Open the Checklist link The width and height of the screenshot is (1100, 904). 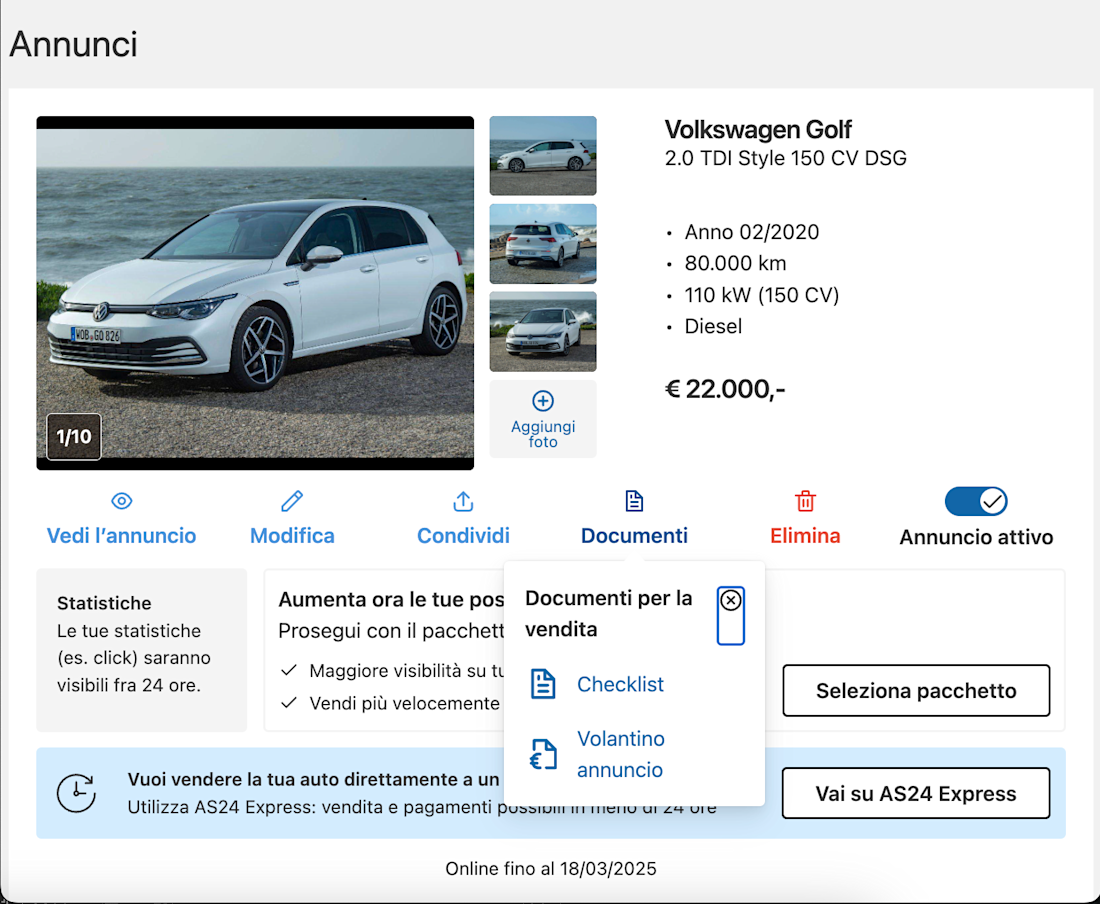point(620,685)
